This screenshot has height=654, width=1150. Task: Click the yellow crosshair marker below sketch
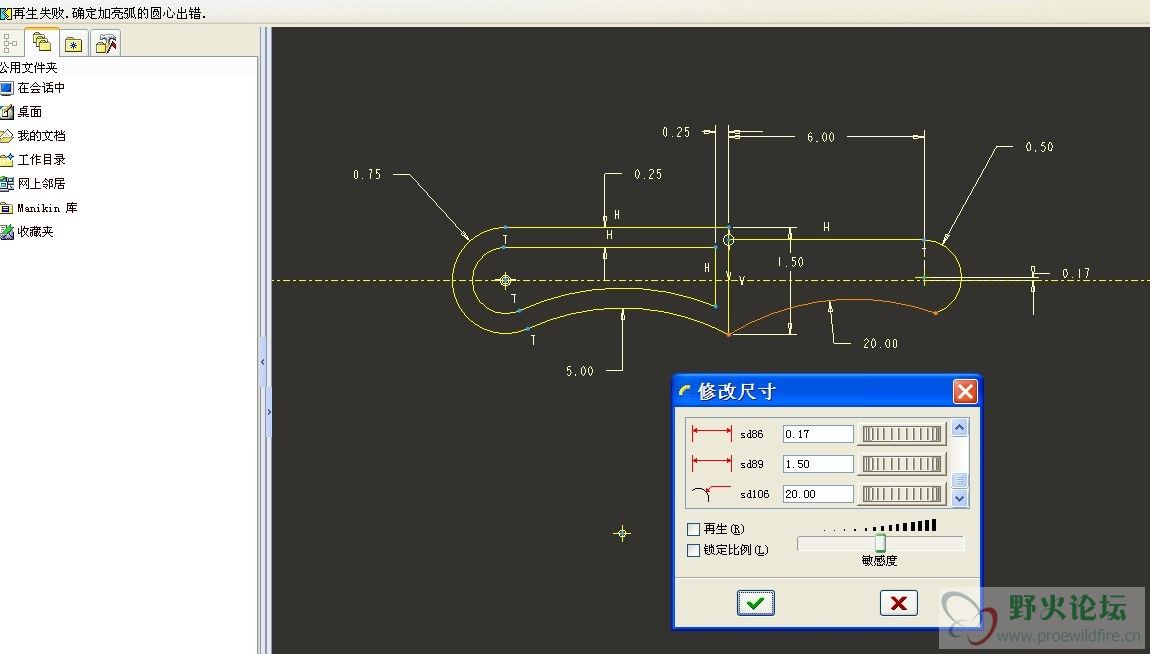point(622,533)
